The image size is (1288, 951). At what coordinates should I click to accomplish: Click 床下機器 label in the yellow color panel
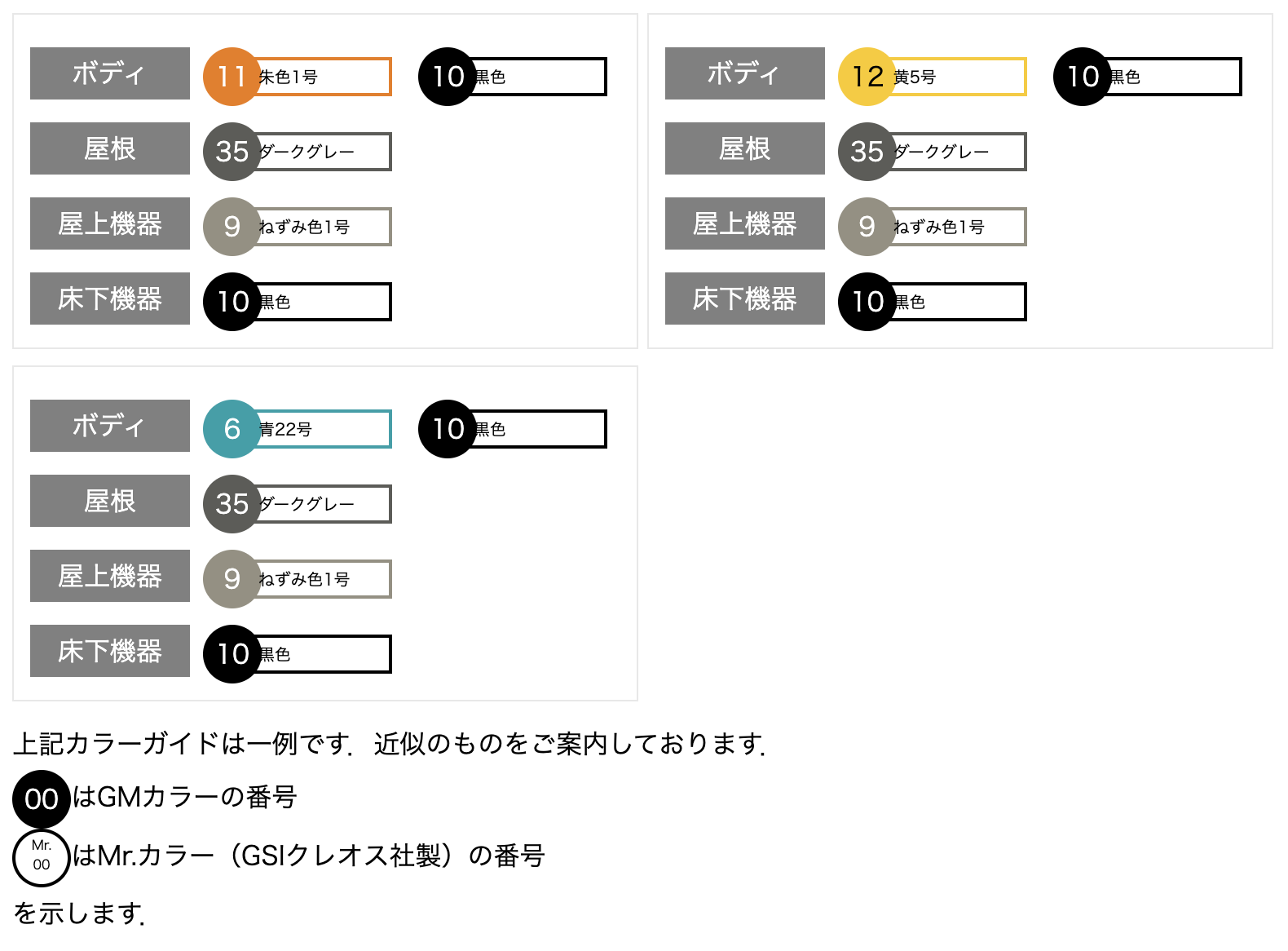(745, 299)
